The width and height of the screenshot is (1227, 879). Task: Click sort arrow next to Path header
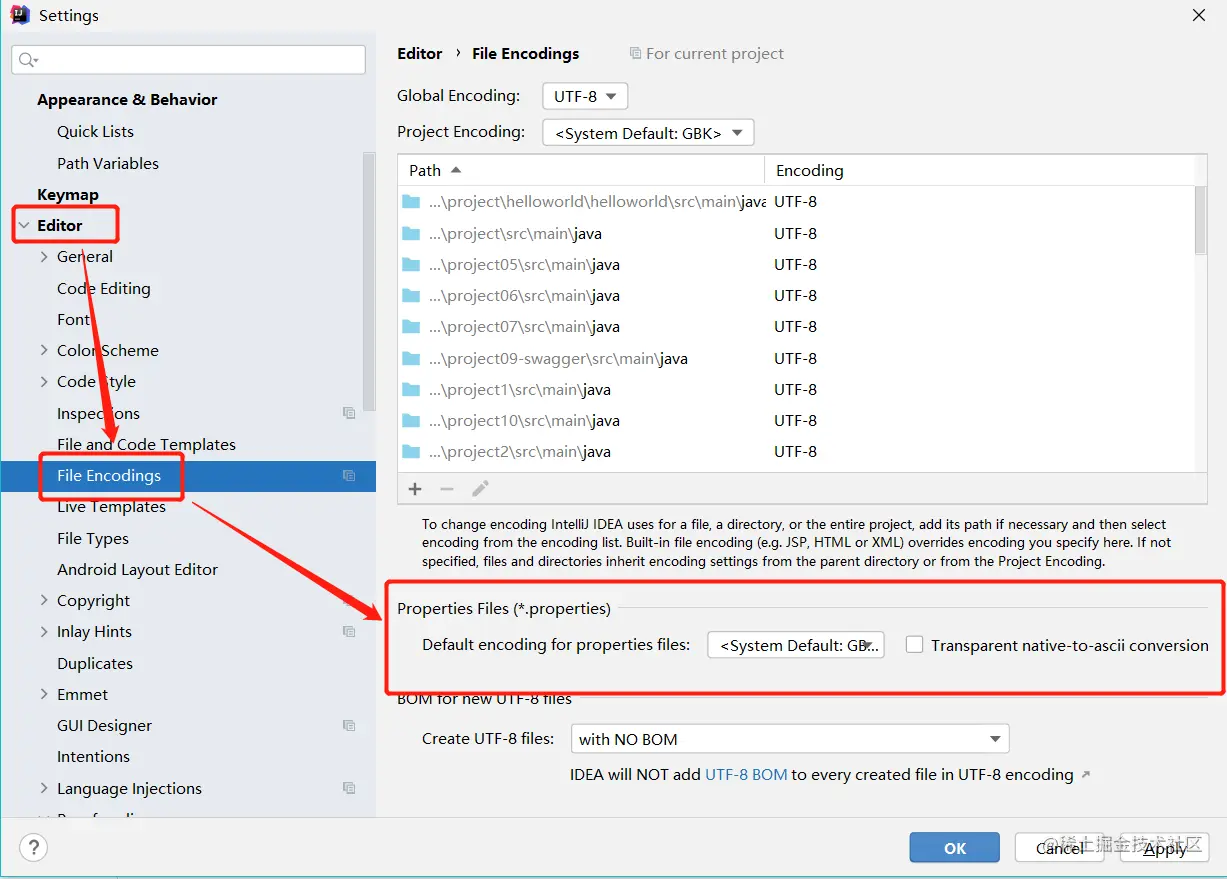coord(456,170)
